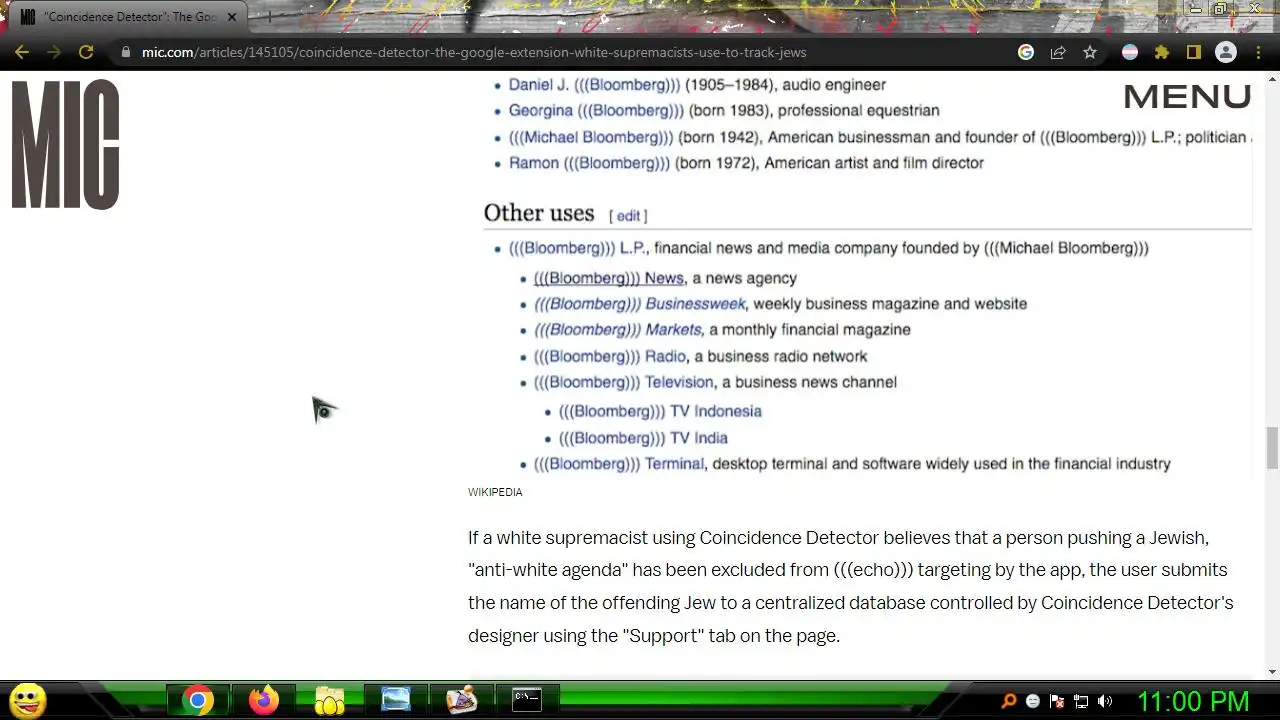
Task: Open the smiley face start button
Action: tap(27, 700)
